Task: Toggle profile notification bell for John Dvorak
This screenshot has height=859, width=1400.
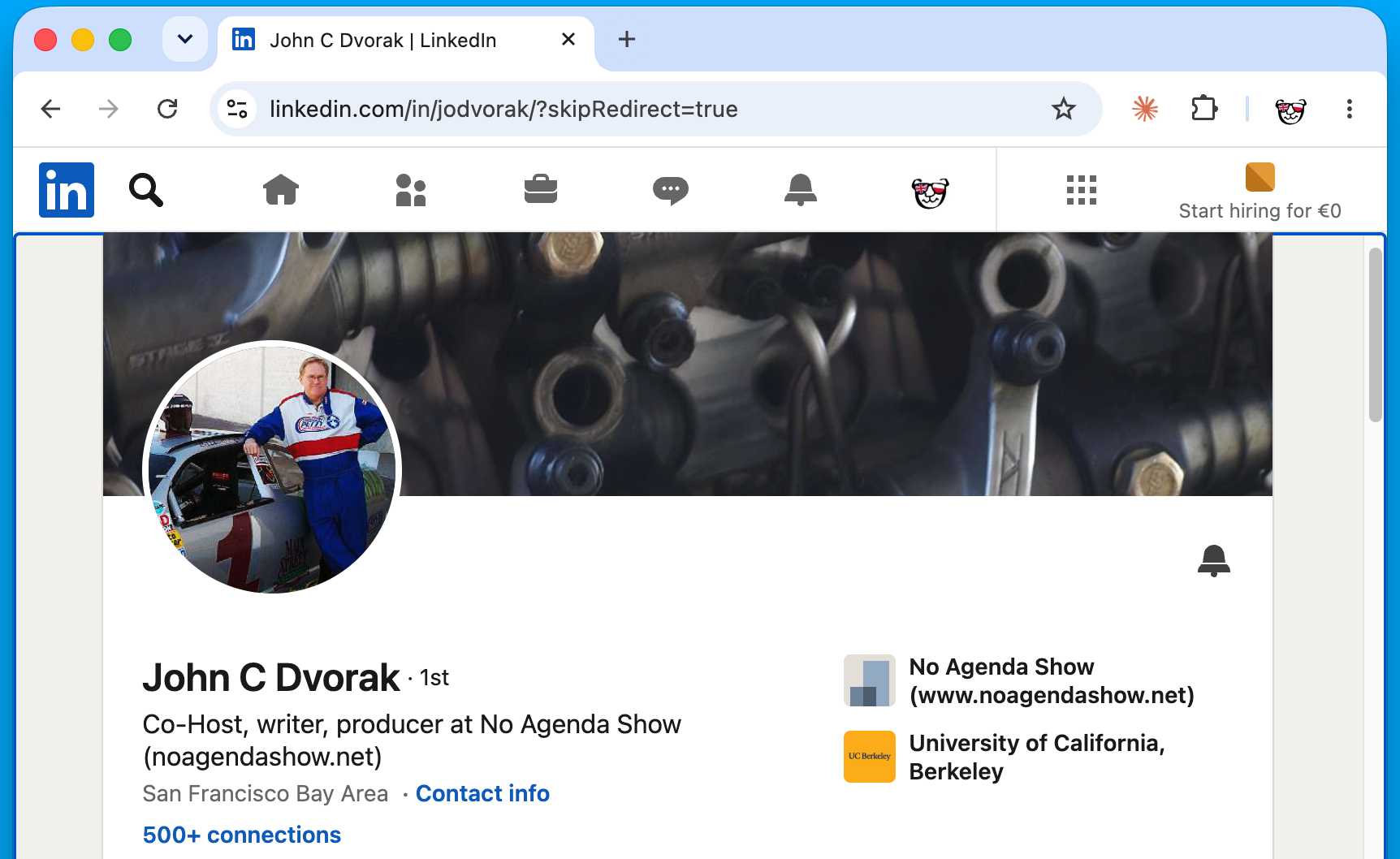Action: [x=1214, y=560]
